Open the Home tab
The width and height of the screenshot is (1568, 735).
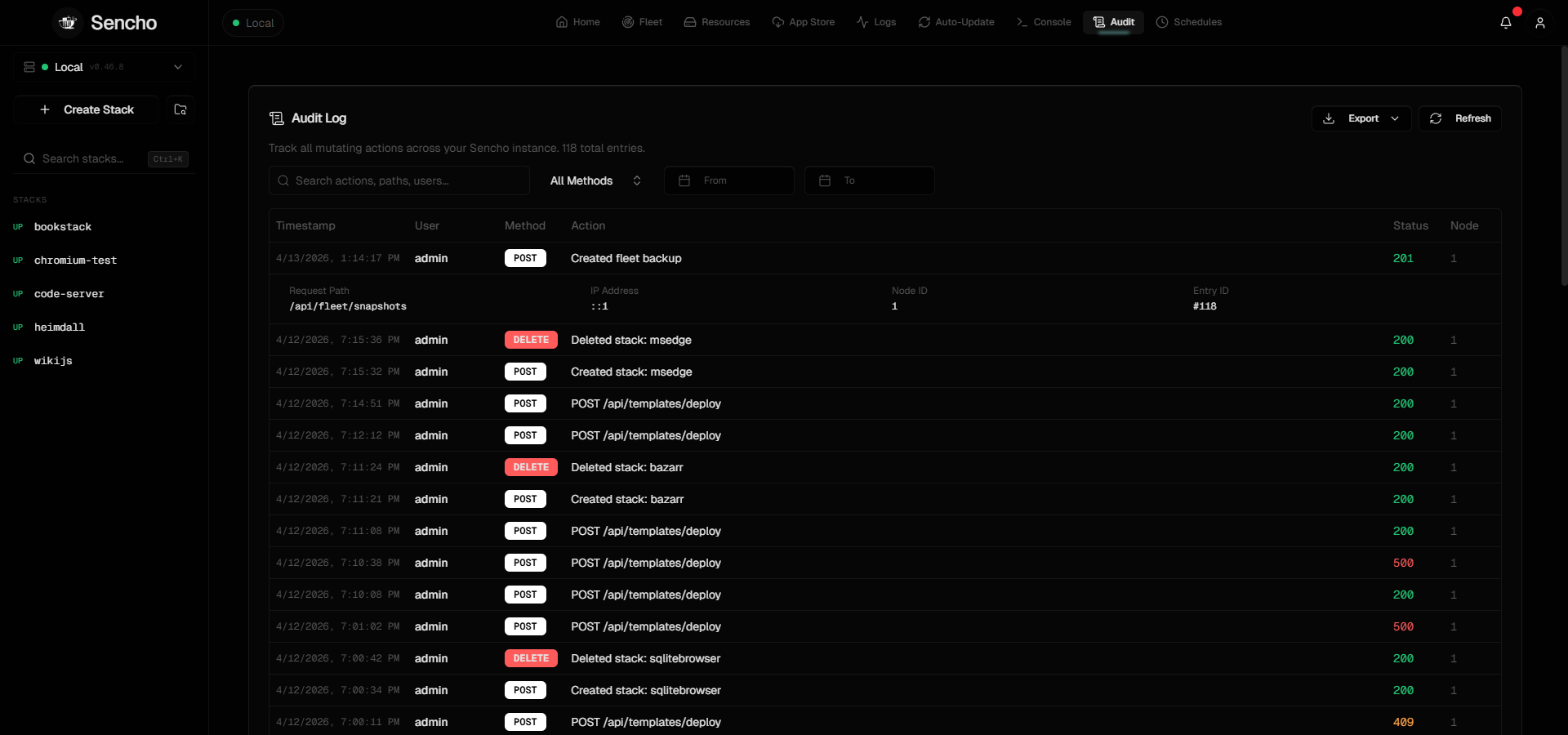tap(578, 22)
